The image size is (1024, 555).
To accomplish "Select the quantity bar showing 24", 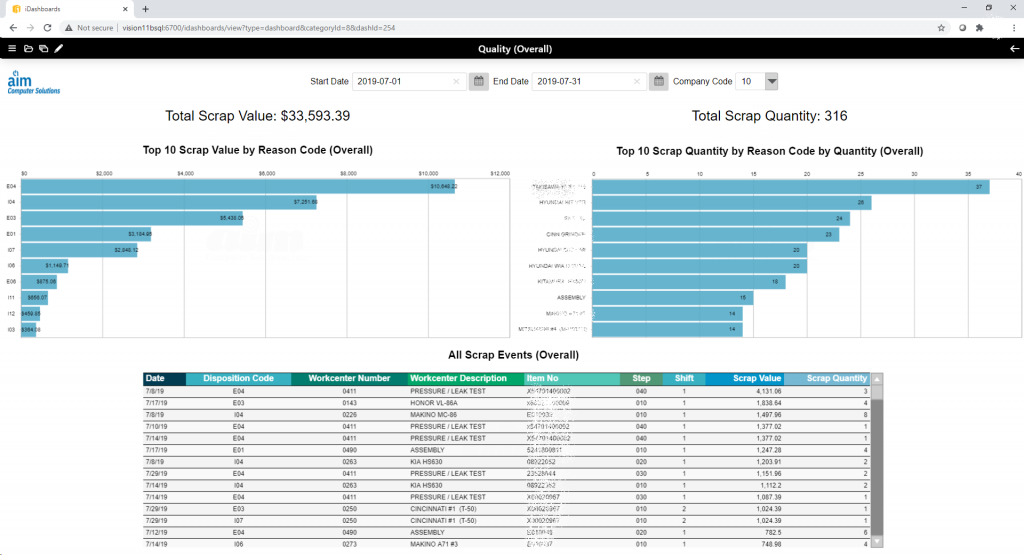I will (x=721, y=218).
